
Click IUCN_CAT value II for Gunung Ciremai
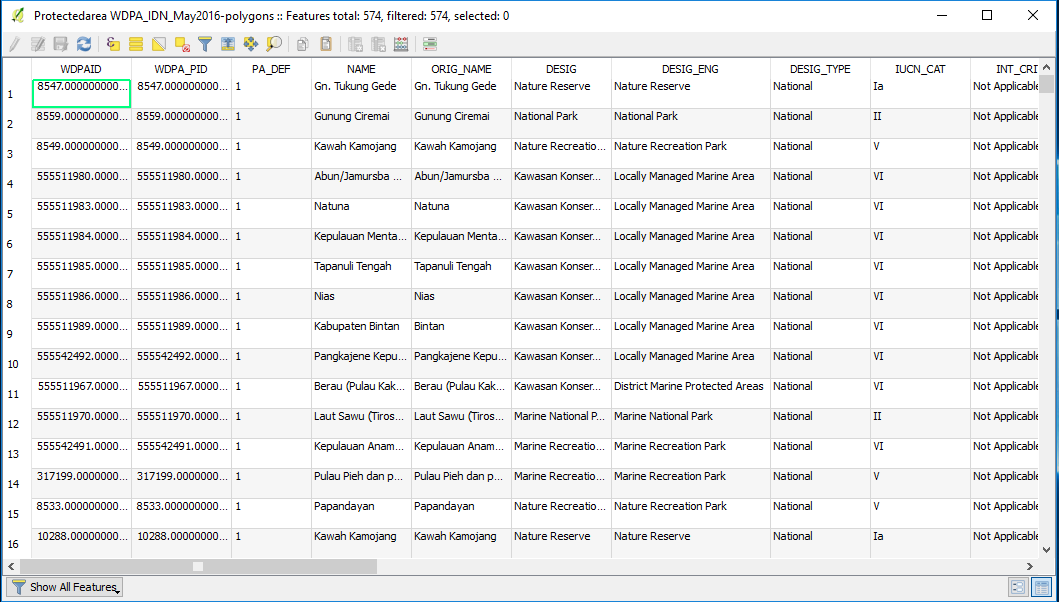point(920,124)
